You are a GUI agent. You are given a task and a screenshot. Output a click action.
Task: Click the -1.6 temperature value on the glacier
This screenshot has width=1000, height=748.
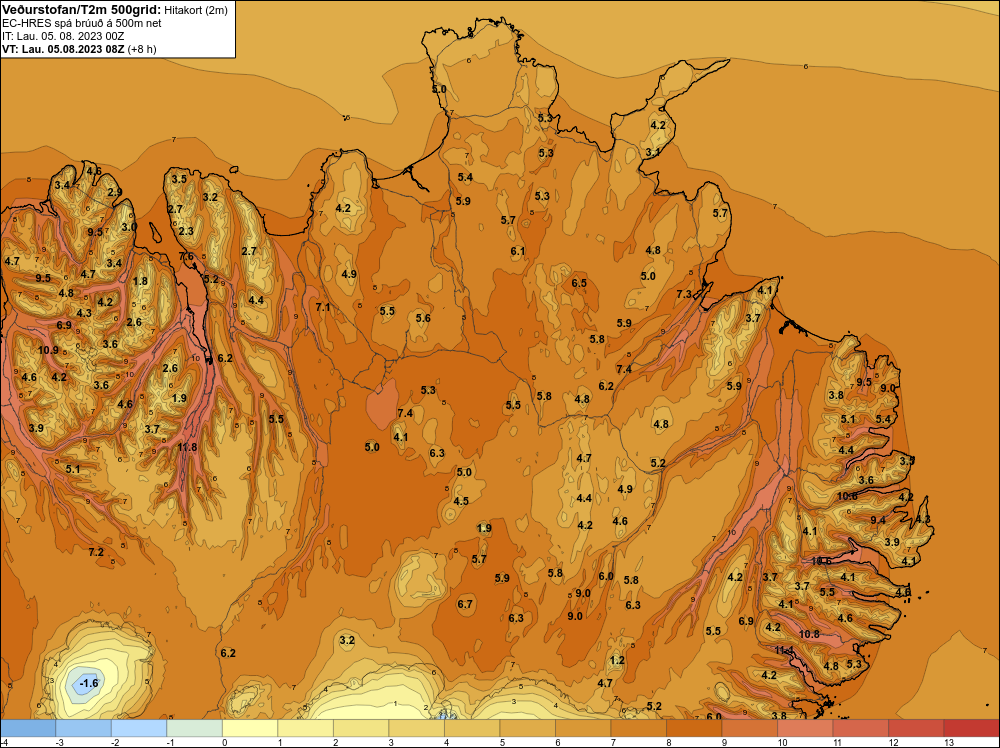88,684
